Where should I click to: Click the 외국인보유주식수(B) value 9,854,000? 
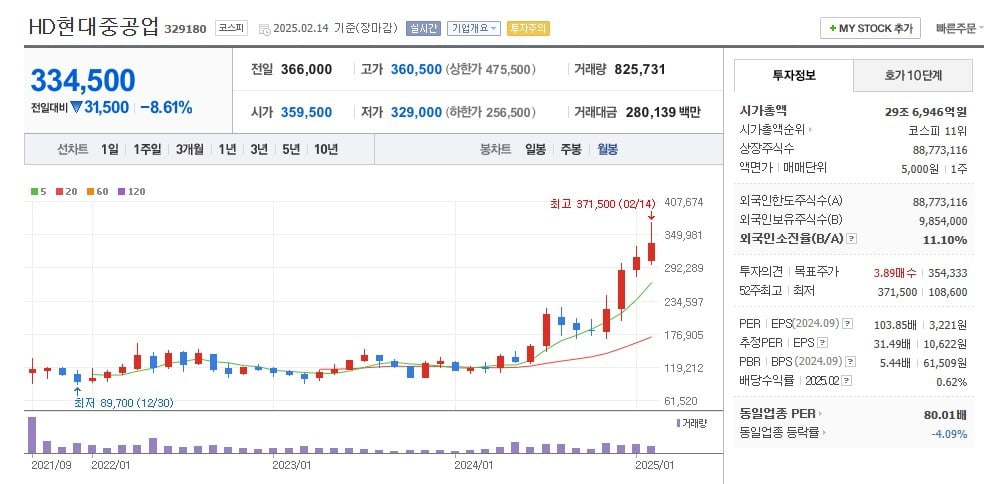[944, 221]
